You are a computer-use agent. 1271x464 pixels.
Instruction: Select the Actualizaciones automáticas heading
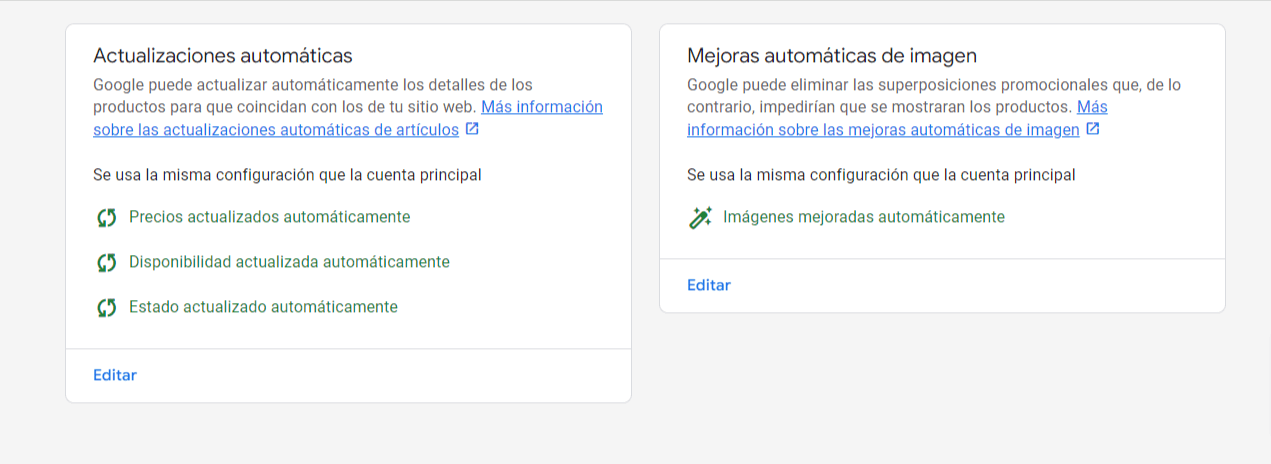(223, 55)
